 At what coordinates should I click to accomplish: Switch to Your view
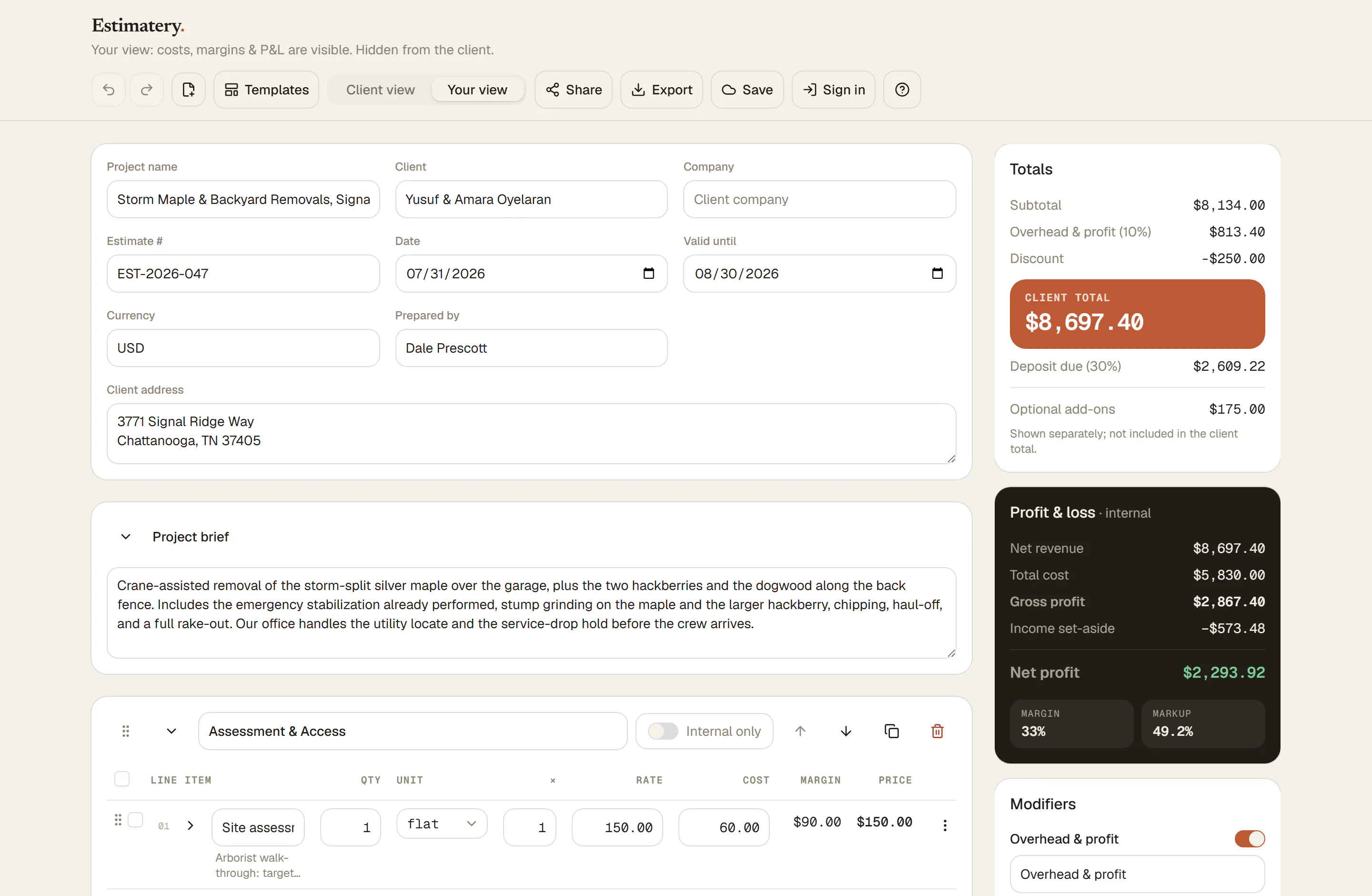pyautogui.click(x=477, y=90)
